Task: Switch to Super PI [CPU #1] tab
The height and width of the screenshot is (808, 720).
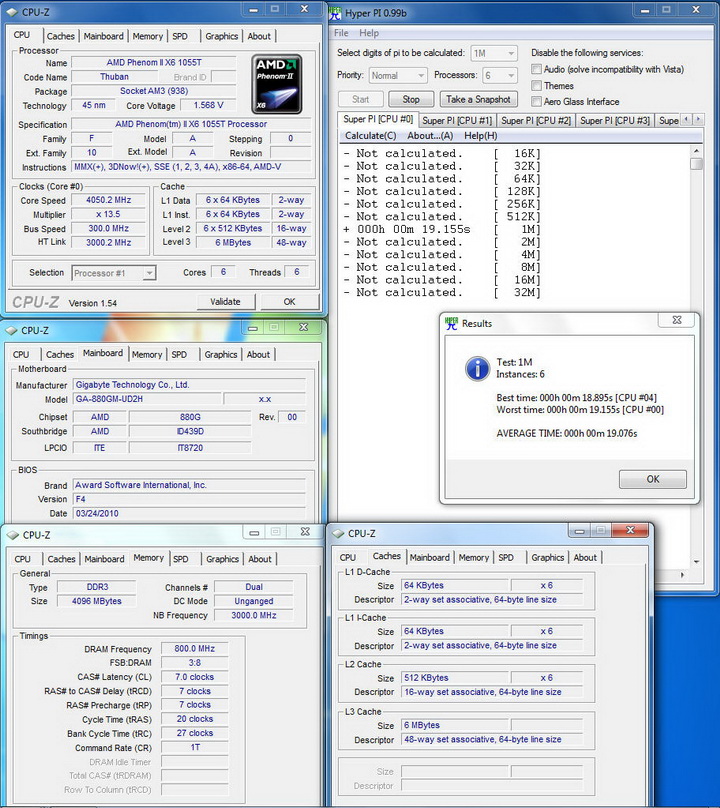Action: click(x=457, y=121)
